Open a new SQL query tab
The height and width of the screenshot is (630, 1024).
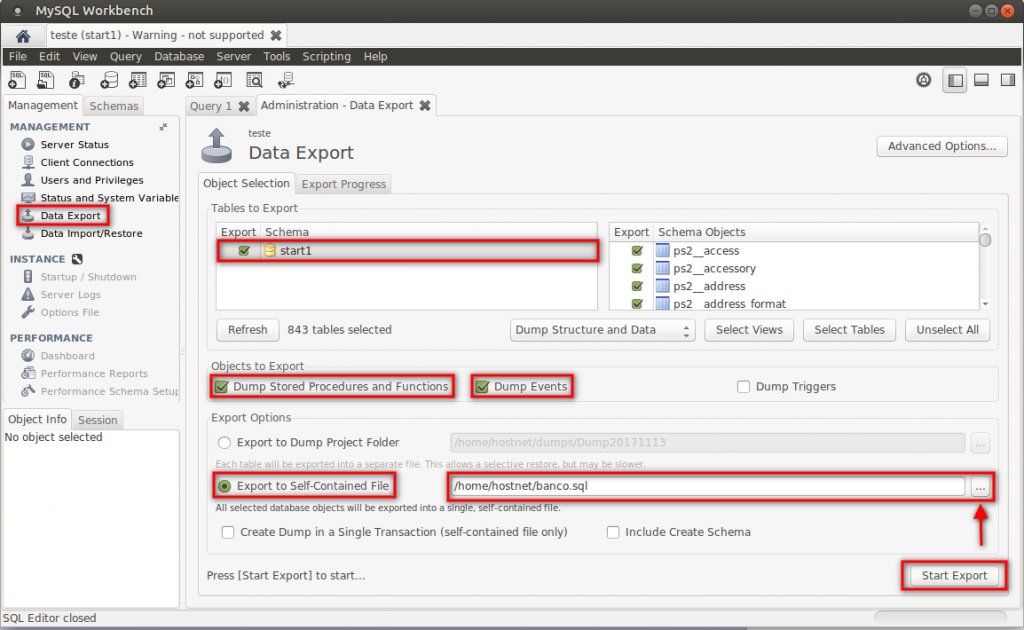tap(16, 79)
